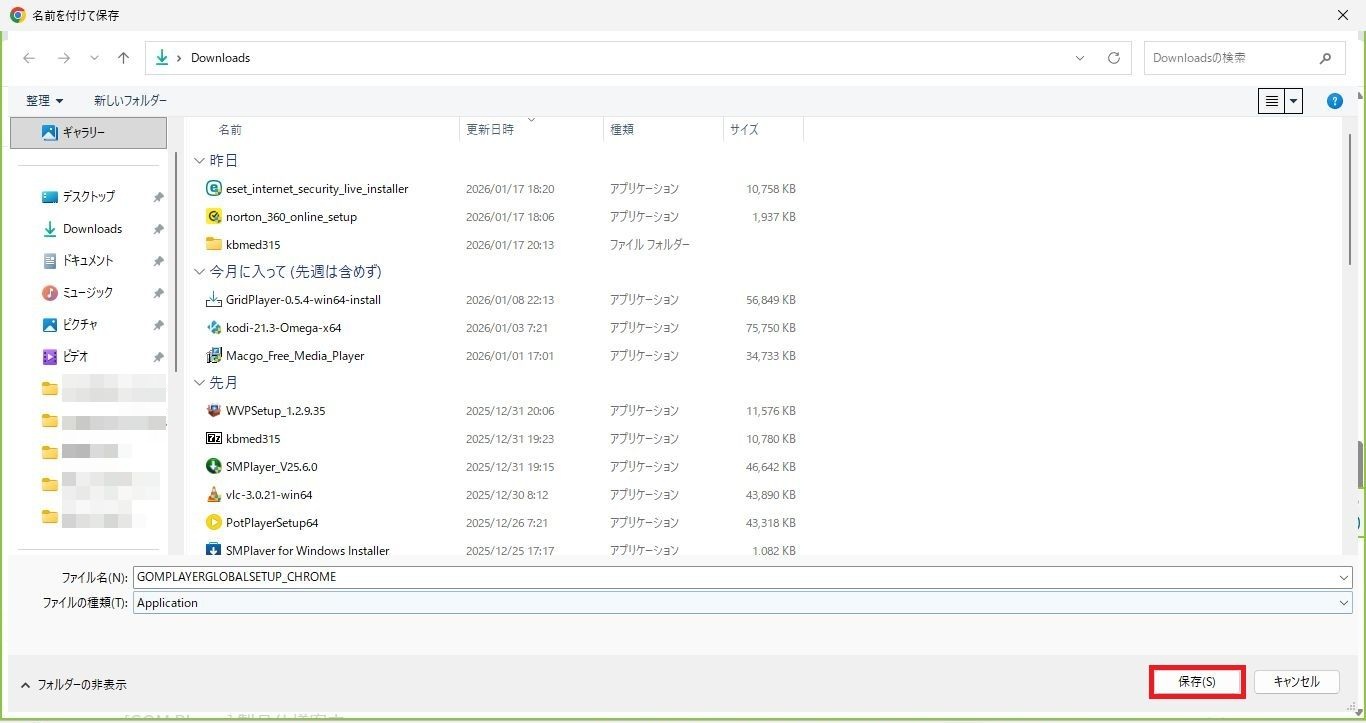Open the 整理 menu
The height and width of the screenshot is (723, 1366).
click(x=44, y=101)
